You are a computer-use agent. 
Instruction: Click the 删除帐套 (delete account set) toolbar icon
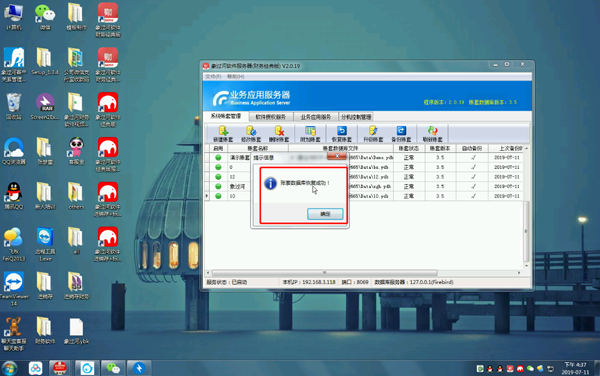coord(279,134)
